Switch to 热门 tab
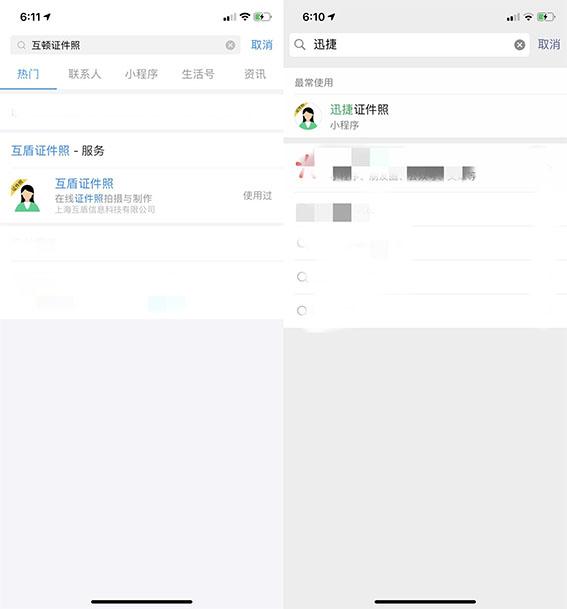This screenshot has width=567, height=609. tap(28, 74)
